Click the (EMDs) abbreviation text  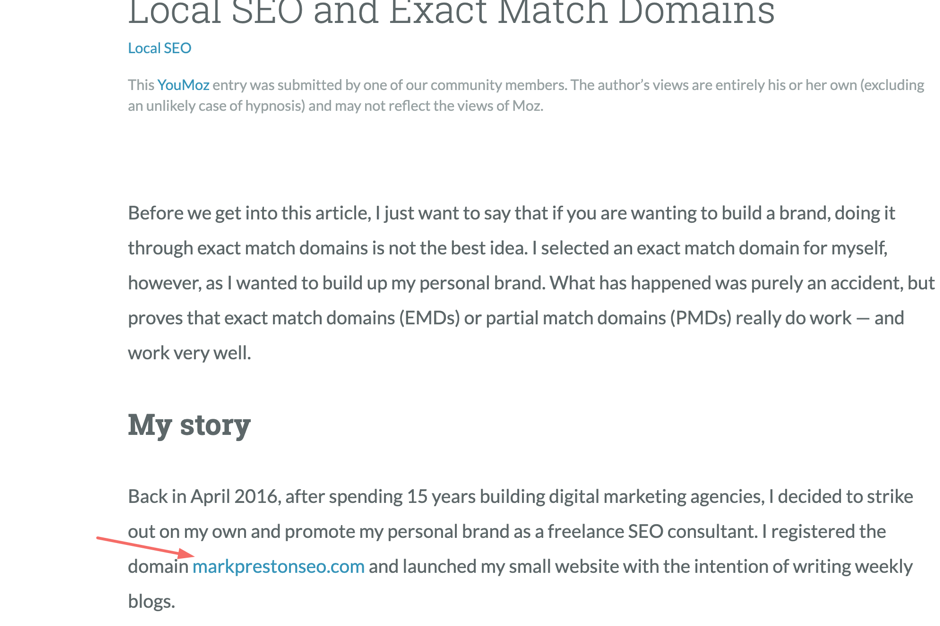(x=429, y=318)
